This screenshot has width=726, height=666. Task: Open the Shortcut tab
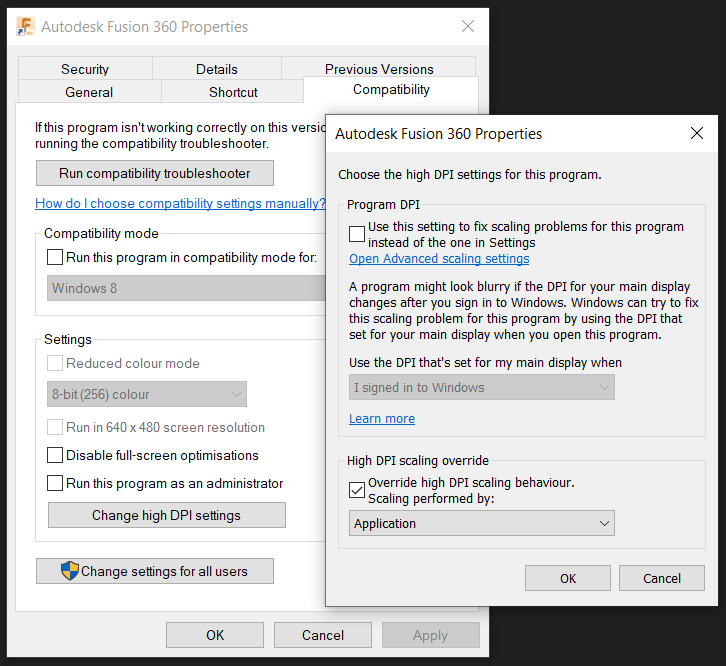233,92
